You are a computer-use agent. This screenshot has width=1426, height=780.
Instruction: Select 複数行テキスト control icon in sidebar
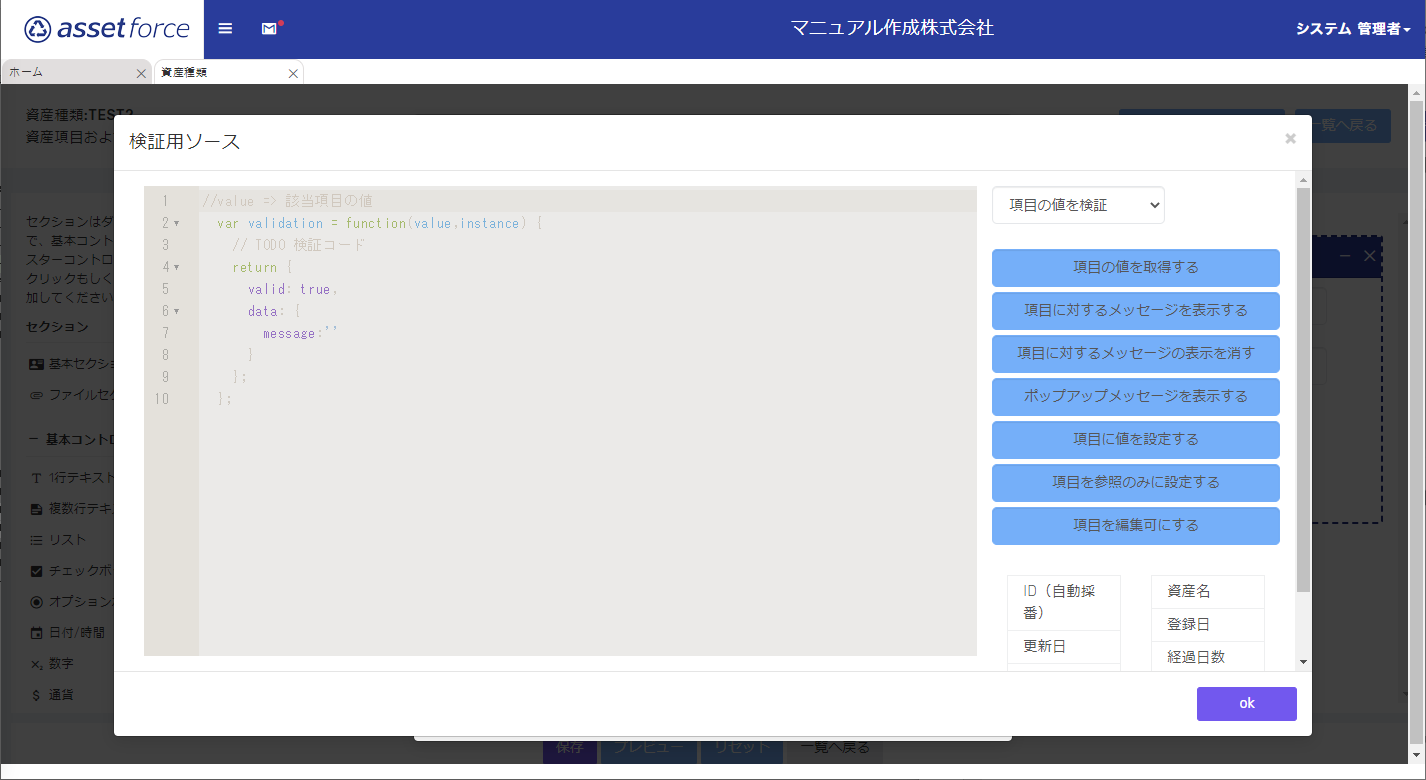37,509
